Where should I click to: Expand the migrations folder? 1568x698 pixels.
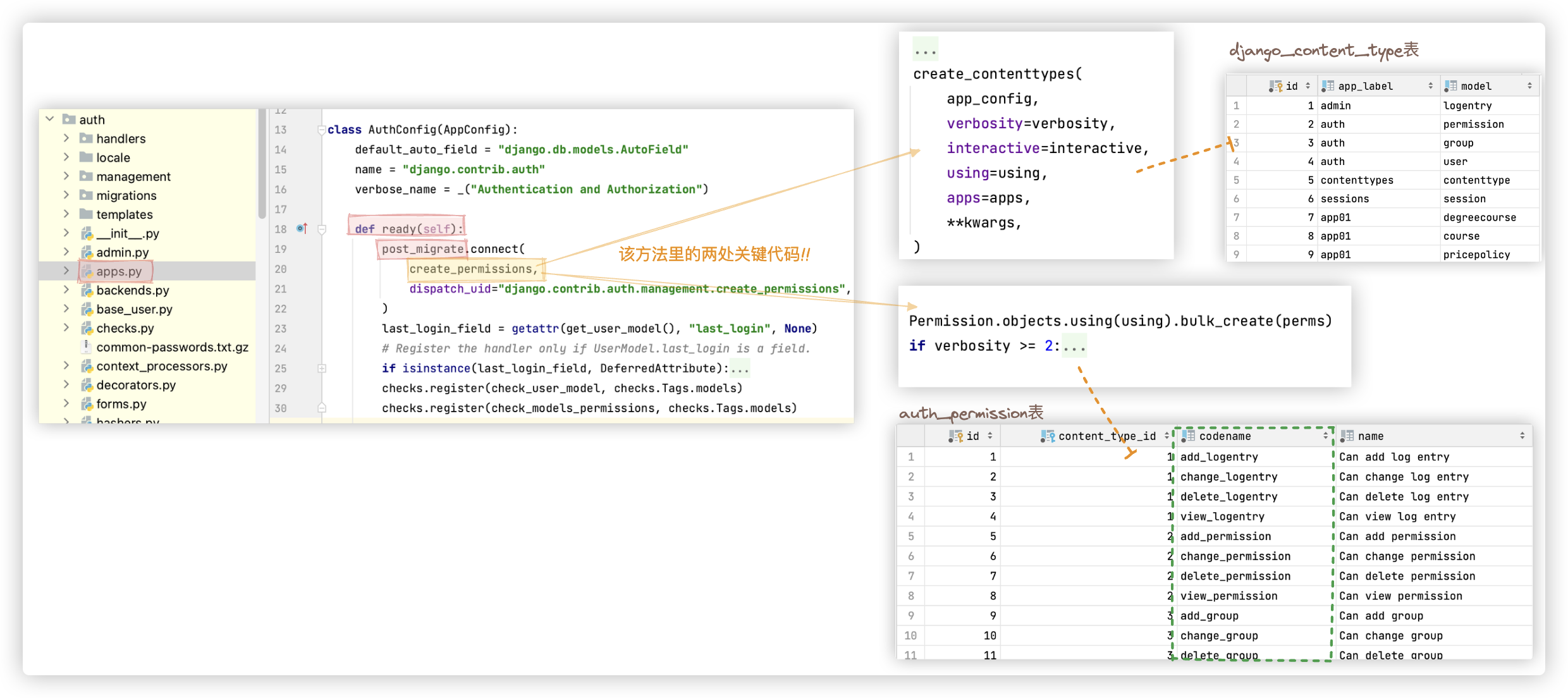pos(66,195)
